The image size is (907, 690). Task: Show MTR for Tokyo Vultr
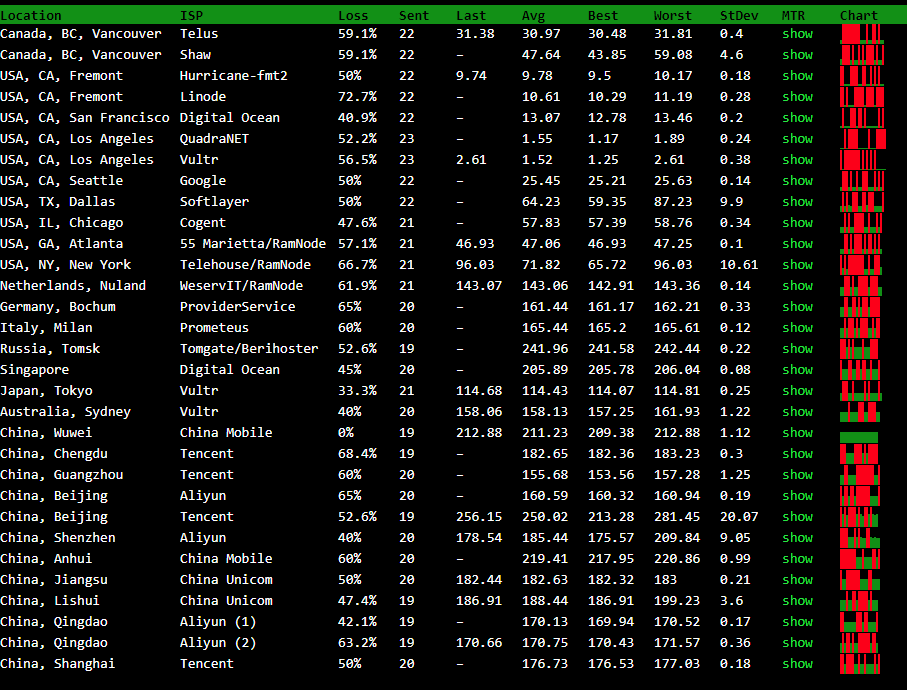coord(797,390)
